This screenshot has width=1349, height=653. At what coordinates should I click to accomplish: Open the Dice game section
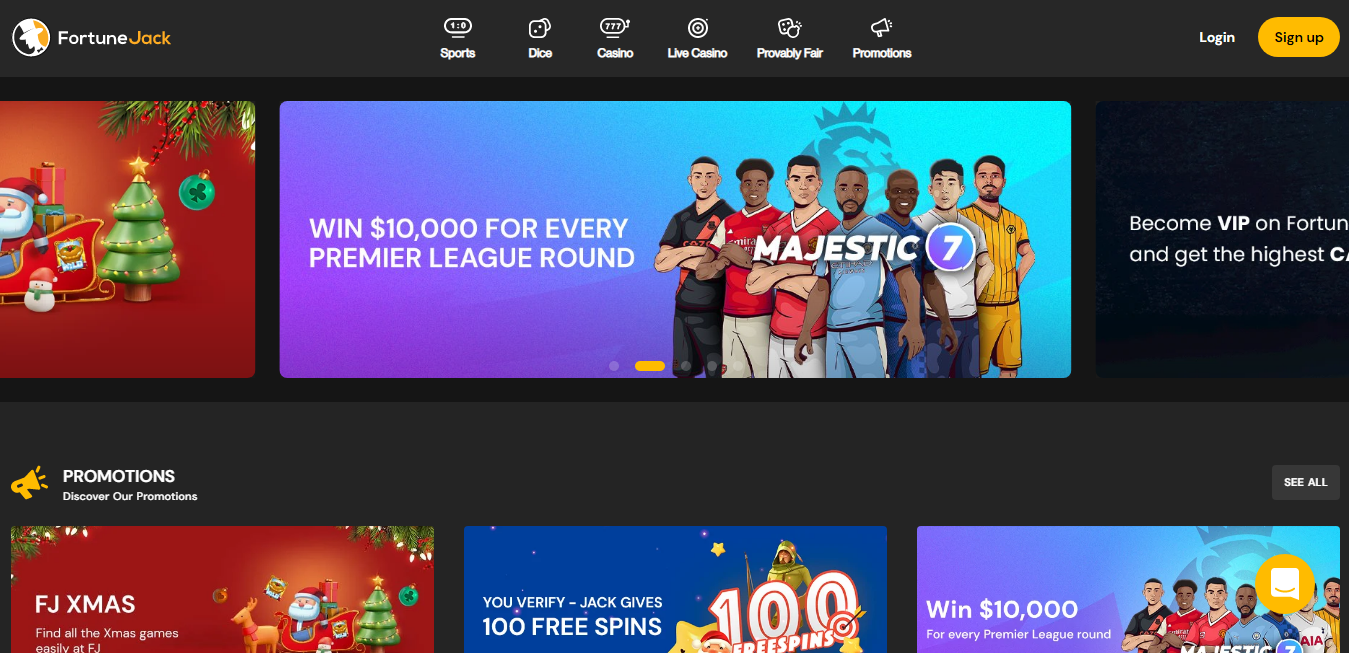coord(540,39)
